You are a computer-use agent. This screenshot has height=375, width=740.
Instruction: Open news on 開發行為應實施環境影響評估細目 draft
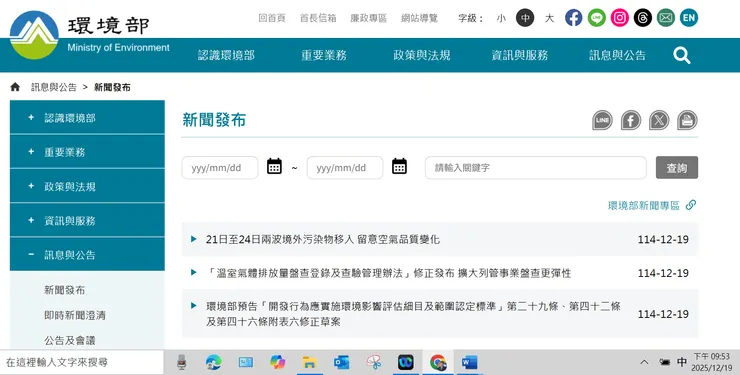click(x=413, y=314)
